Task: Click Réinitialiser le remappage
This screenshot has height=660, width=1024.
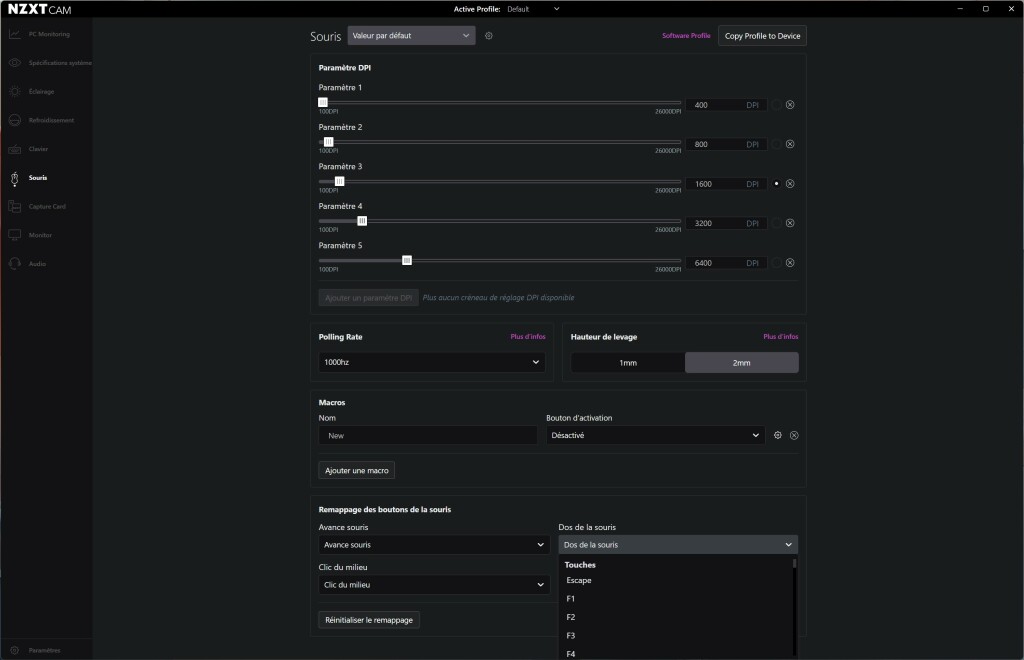Action: coord(369,619)
